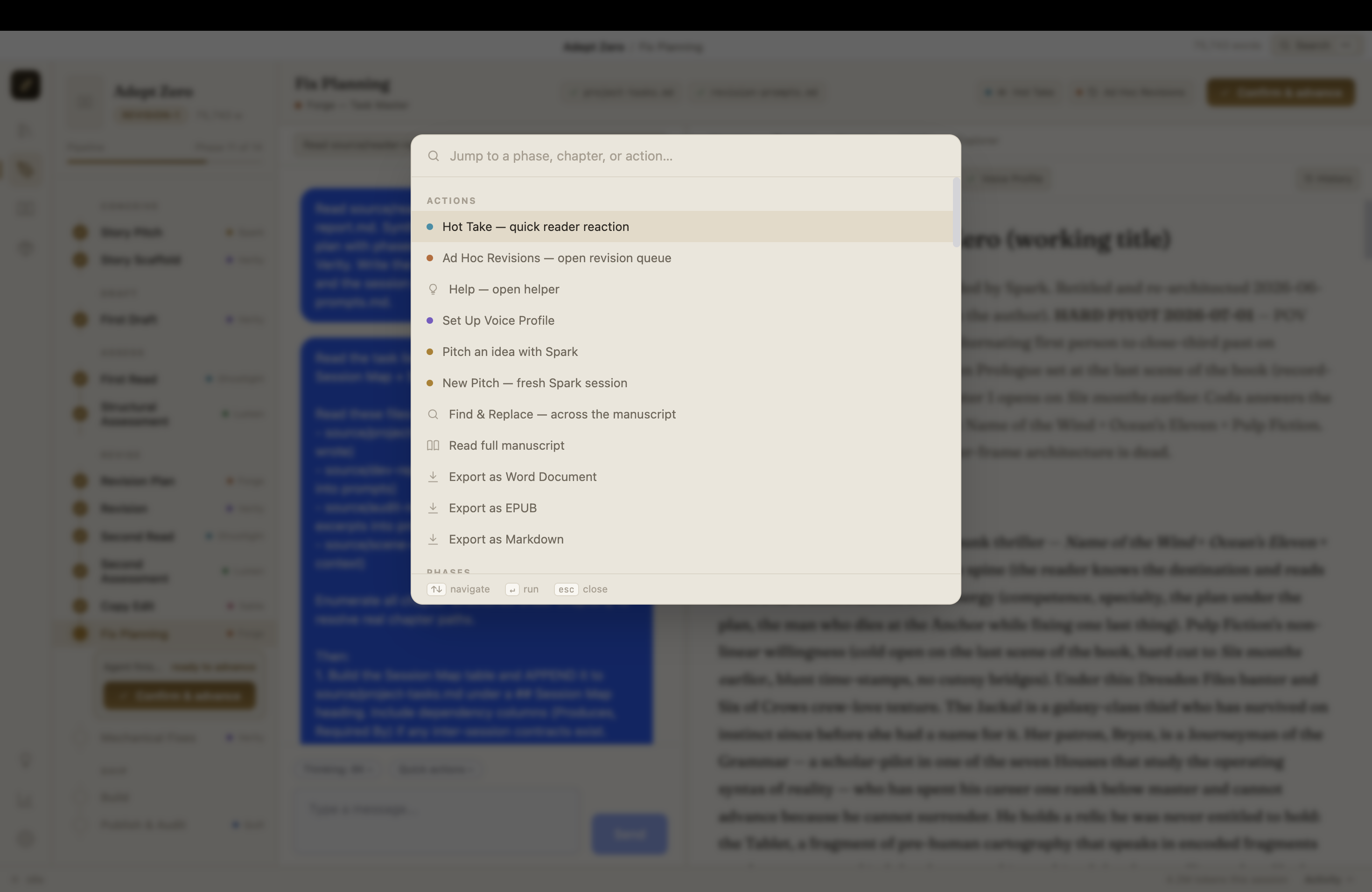This screenshot has height=892, width=1372.
Task: Click the book icon for Read full manuscript
Action: [433, 446]
